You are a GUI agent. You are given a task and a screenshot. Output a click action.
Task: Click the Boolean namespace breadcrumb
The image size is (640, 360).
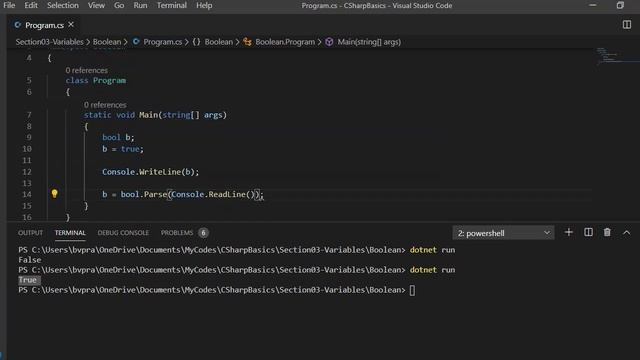(x=218, y=42)
